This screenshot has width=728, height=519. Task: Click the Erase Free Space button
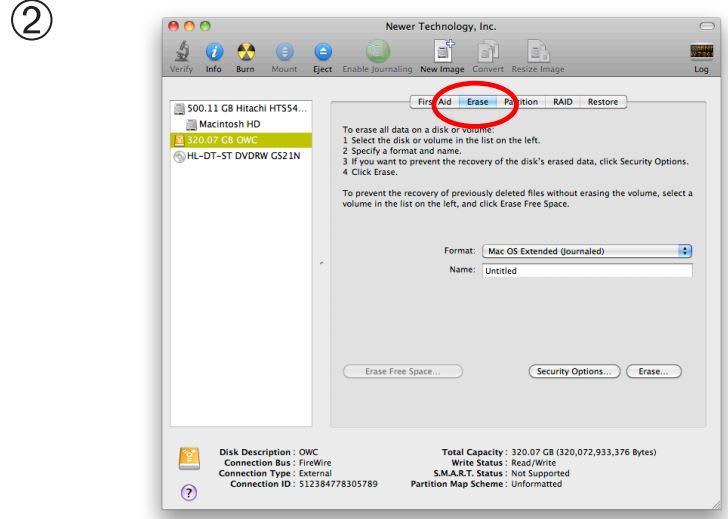403,371
